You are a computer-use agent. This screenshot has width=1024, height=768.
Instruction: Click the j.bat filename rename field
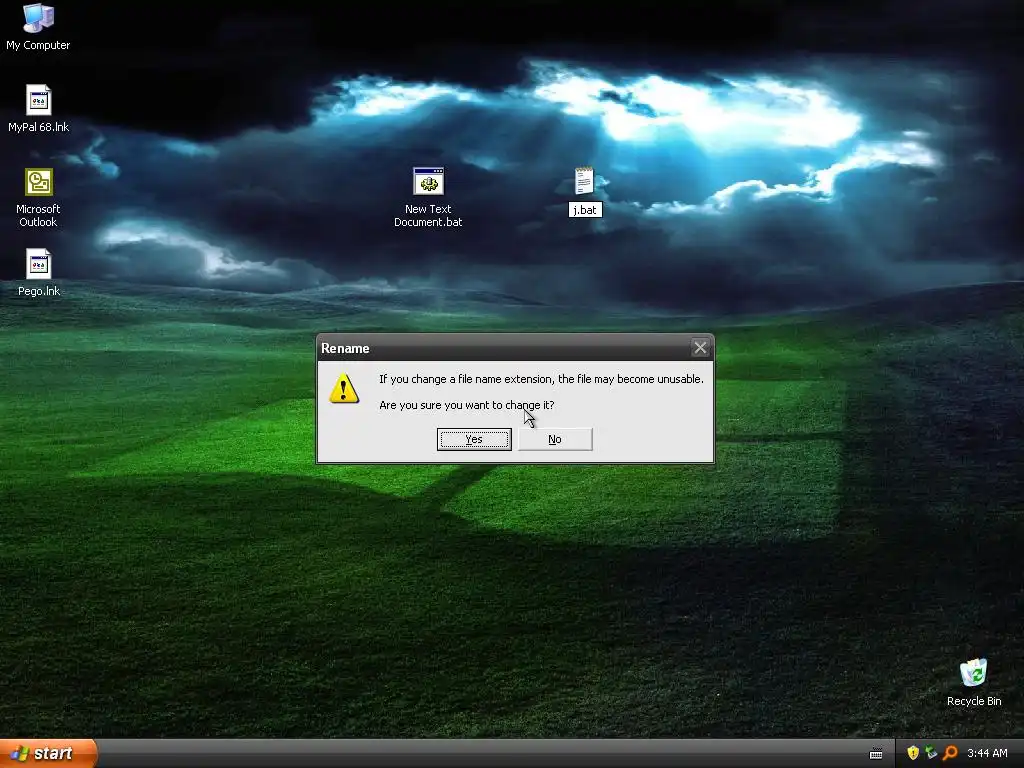(x=584, y=210)
